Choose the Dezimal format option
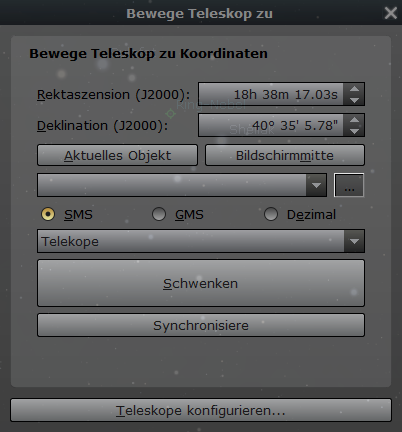402x432 pixels. coord(271,214)
